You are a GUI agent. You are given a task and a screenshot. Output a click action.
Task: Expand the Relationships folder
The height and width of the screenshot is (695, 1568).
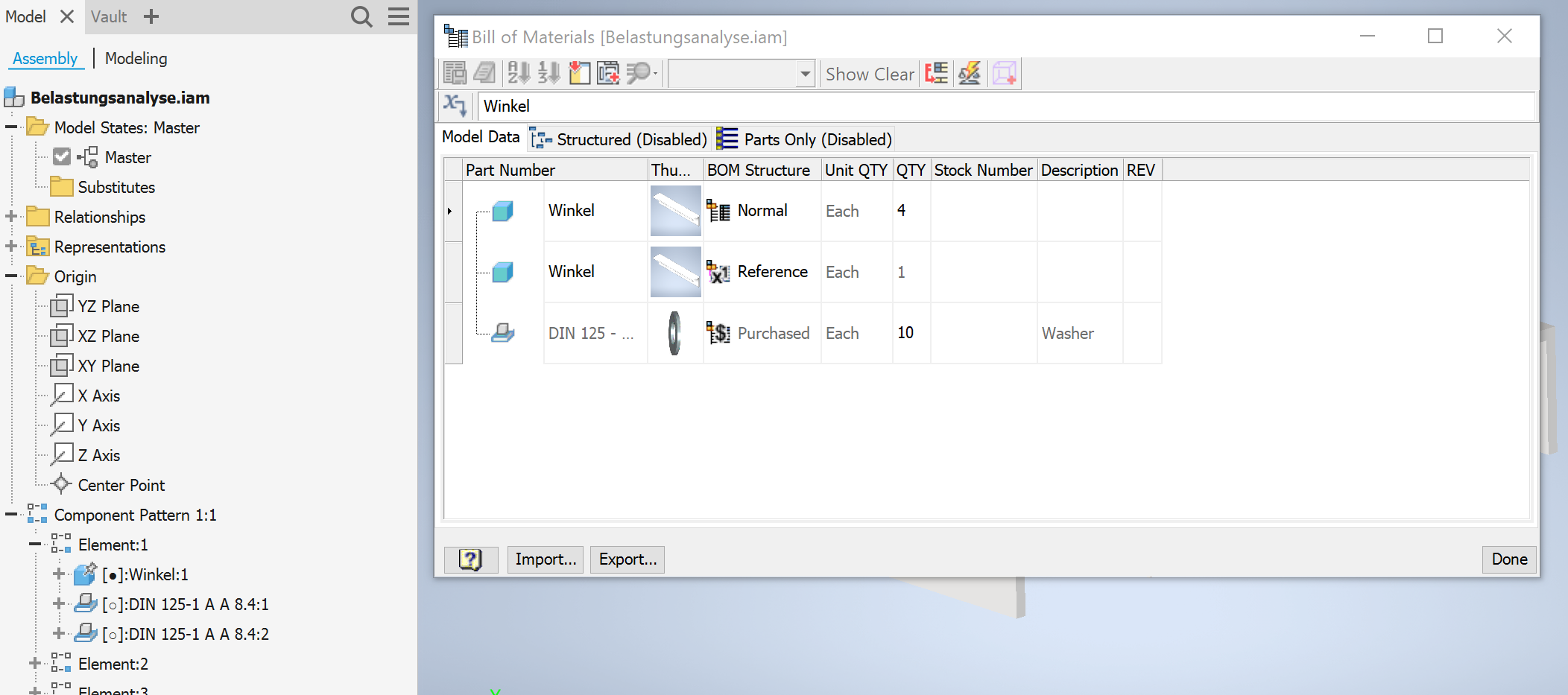point(10,217)
